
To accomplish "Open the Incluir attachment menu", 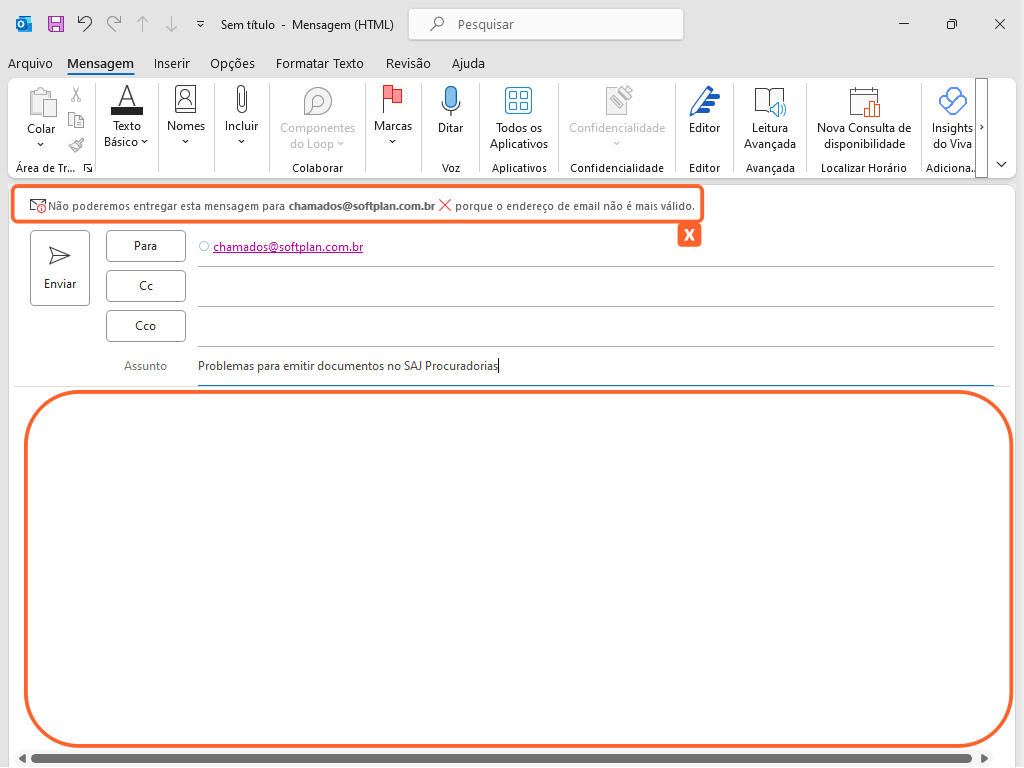I will pyautogui.click(x=242, y=116).
